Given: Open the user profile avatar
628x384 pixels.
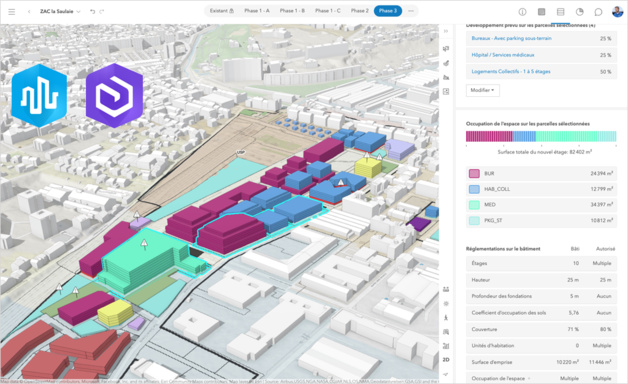Looking at the screenshot, I should coord(617,12).
